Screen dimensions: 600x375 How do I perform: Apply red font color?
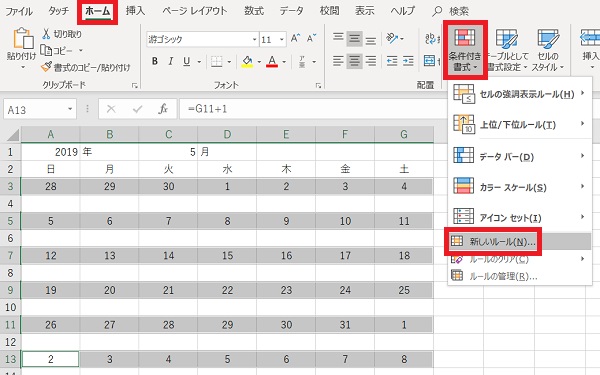[x=272, y=61]
